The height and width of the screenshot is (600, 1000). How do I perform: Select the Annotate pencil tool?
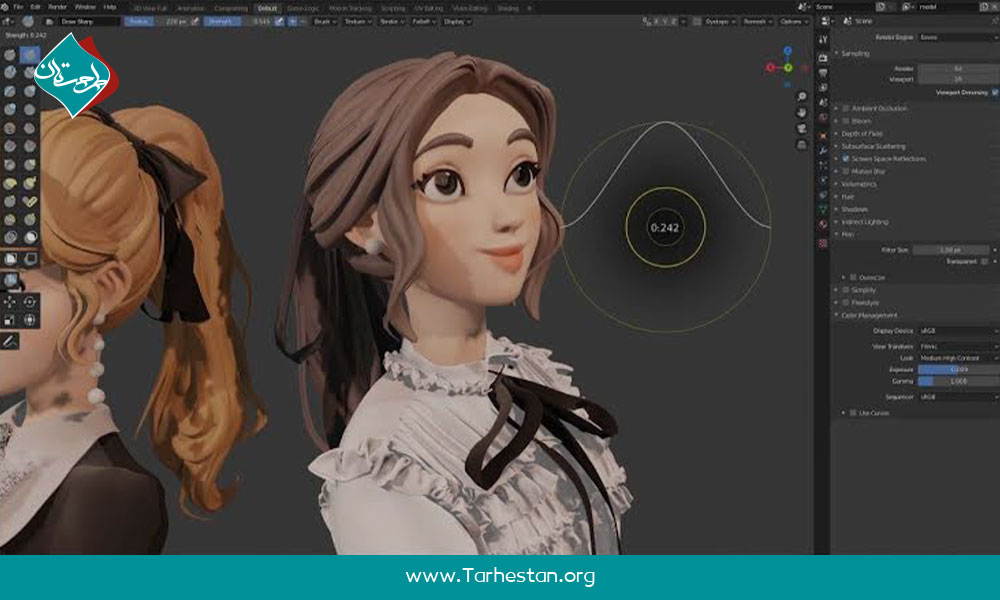pyautogui.click(x=10, y=342)
